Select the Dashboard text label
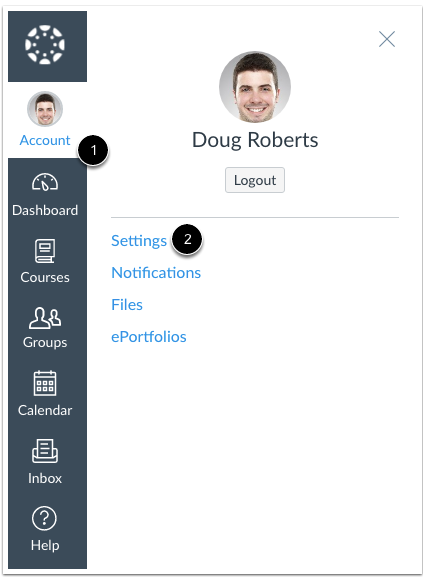Image resolution: width=423 pixels, height=578 pixels. (45, 210)
